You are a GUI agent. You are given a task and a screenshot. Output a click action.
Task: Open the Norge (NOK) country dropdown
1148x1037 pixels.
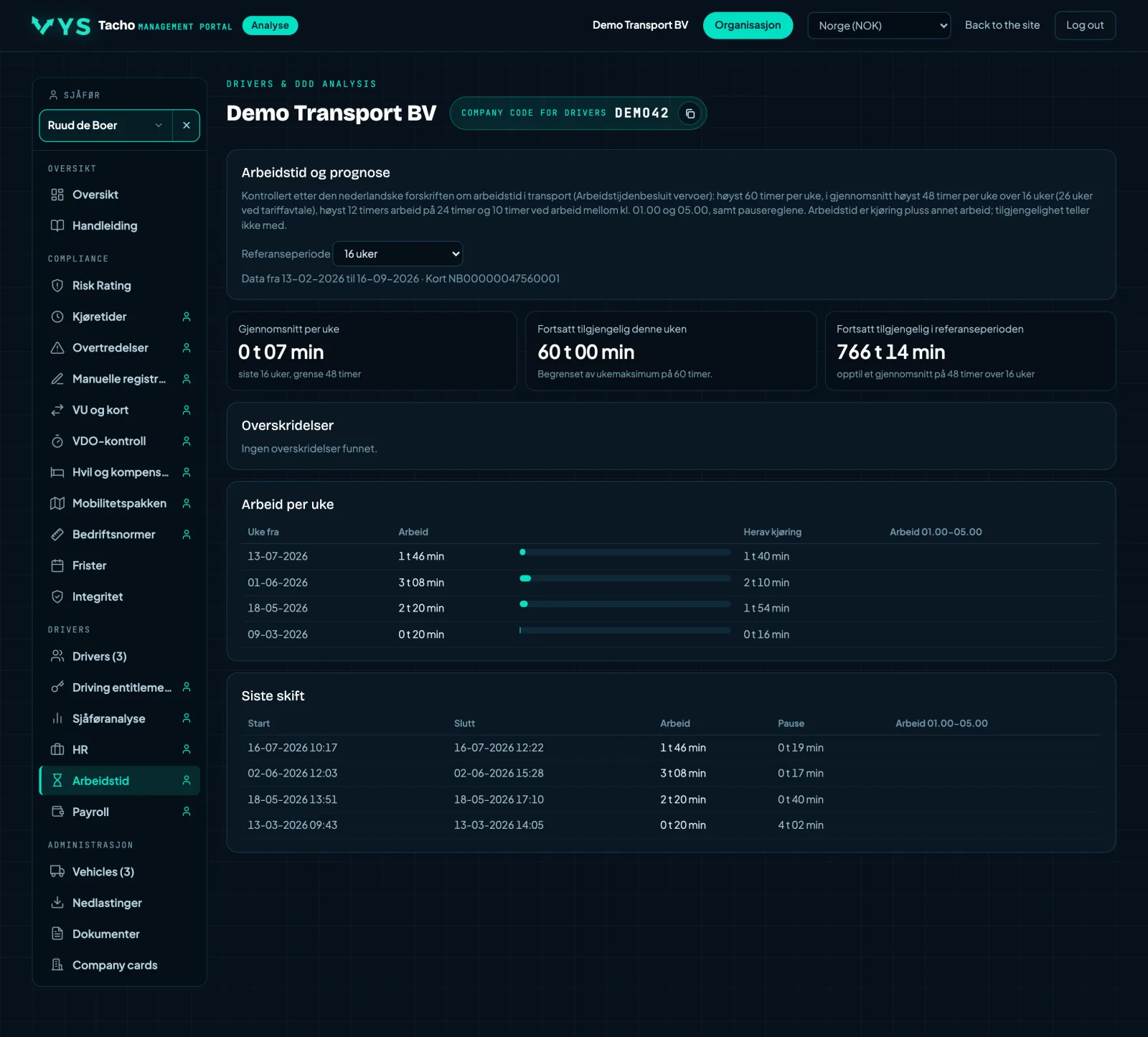(879, 26)
